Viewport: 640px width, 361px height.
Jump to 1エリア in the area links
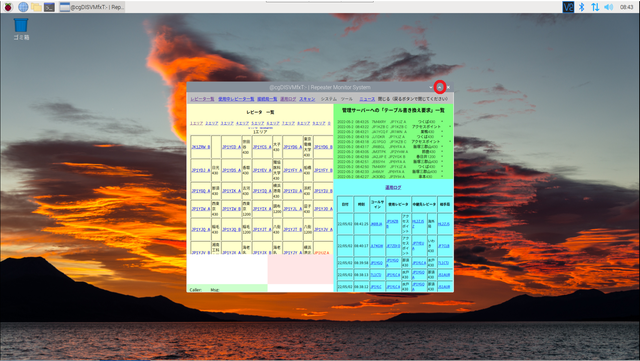(x=196, y=123)
